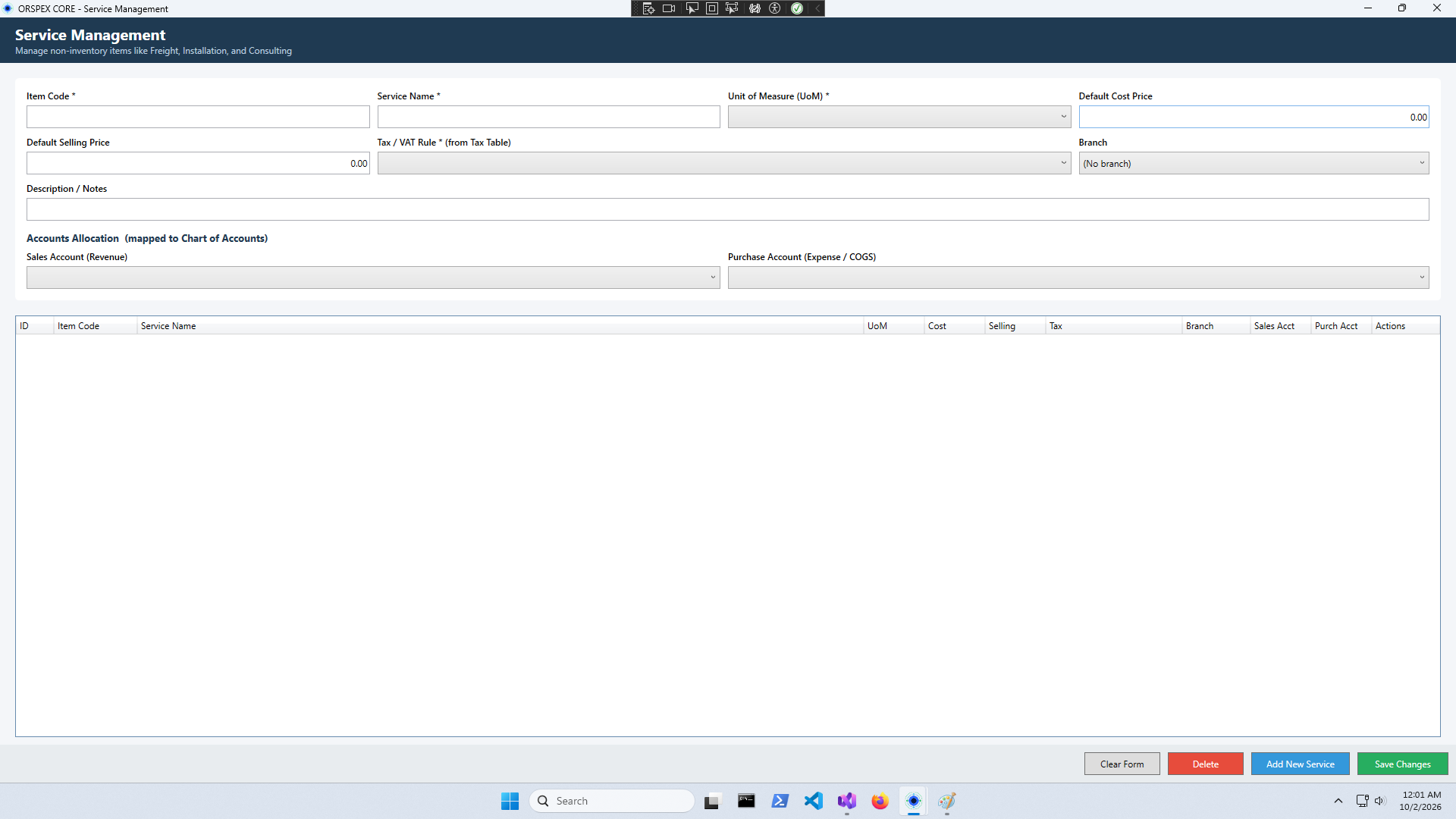
Task: Expand the Unit of Measure dropdown
Action: (899, 117)
